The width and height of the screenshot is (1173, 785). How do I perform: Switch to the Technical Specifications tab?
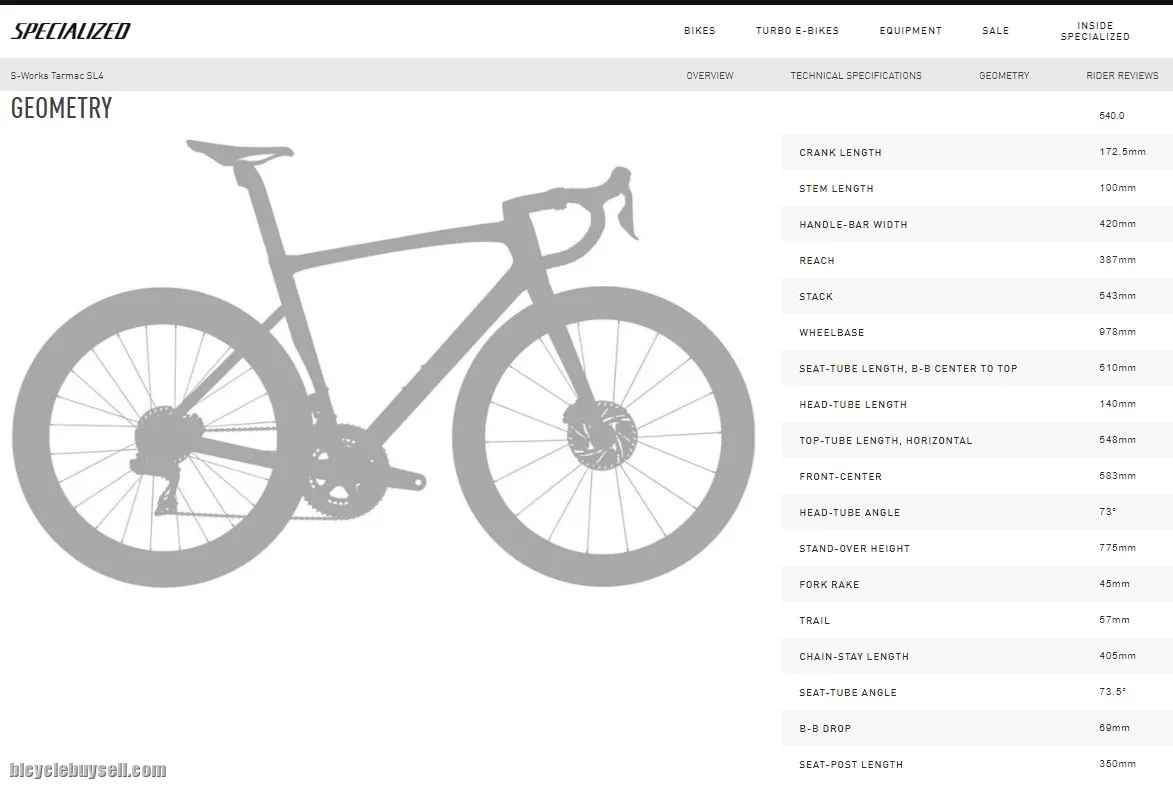point(855,76)
